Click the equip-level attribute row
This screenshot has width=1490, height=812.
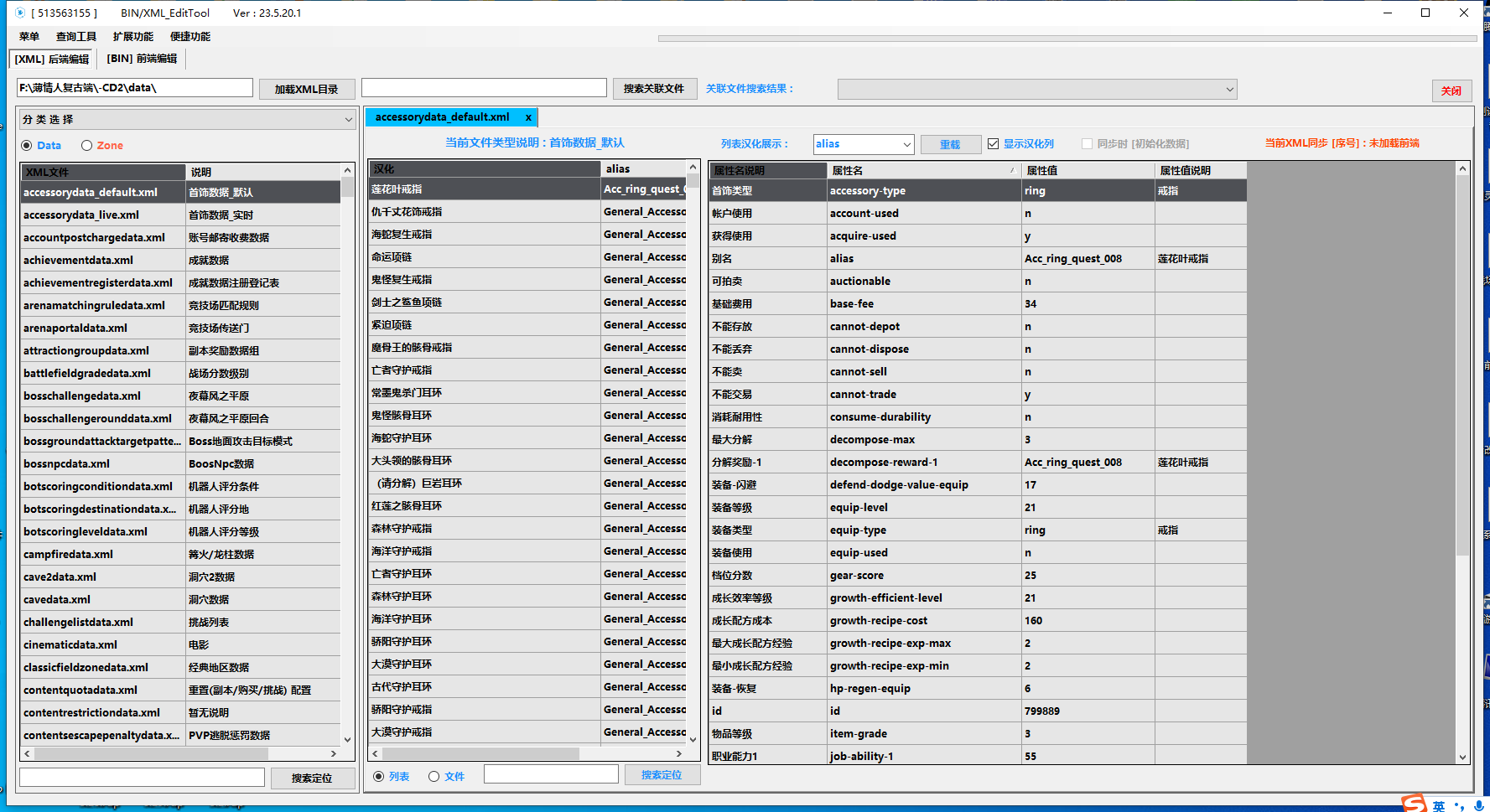coord(978,508)
